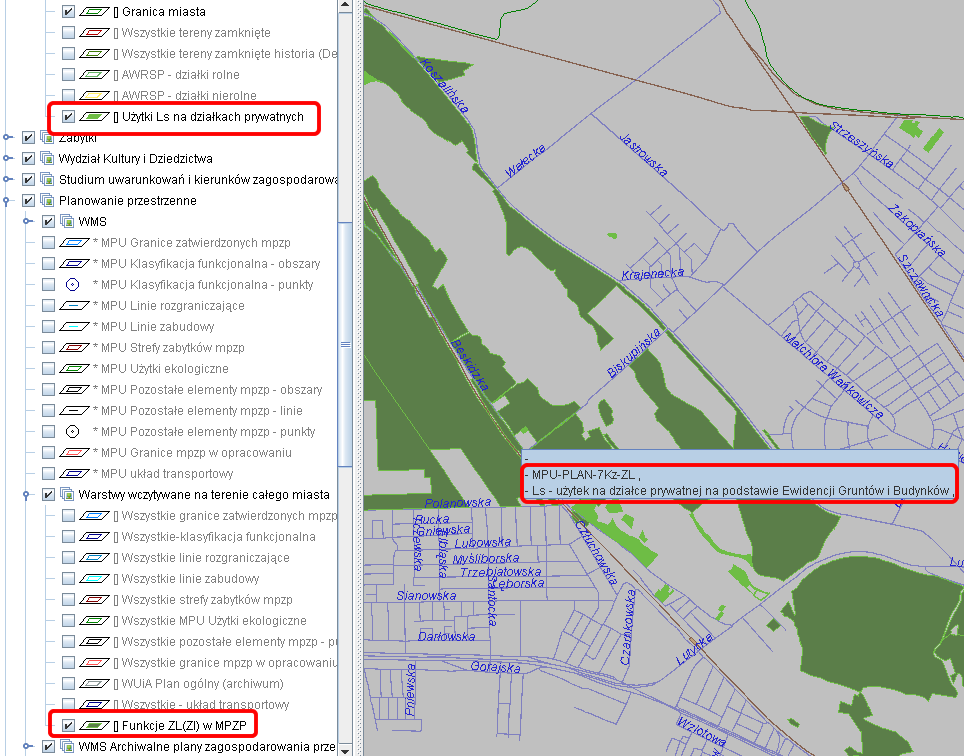
Task: Turn on MPU Użytki ekologiczne layer checkbox
Action: pyautogui.click(x=48, y=369)
